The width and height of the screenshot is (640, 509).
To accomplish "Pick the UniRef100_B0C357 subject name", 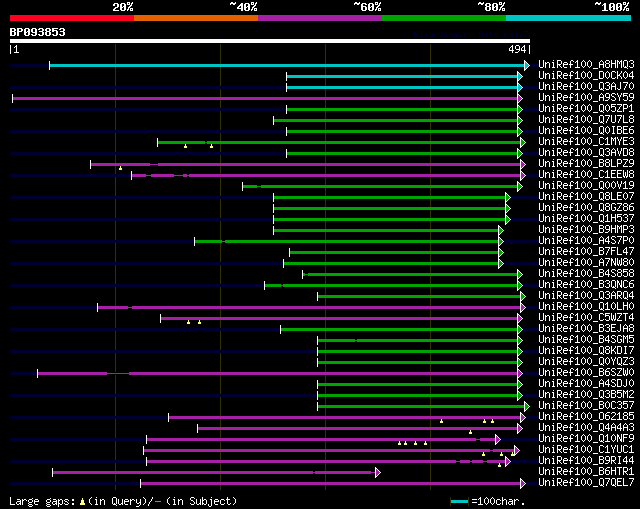I will pyautogui.click(x=586, y=406).
